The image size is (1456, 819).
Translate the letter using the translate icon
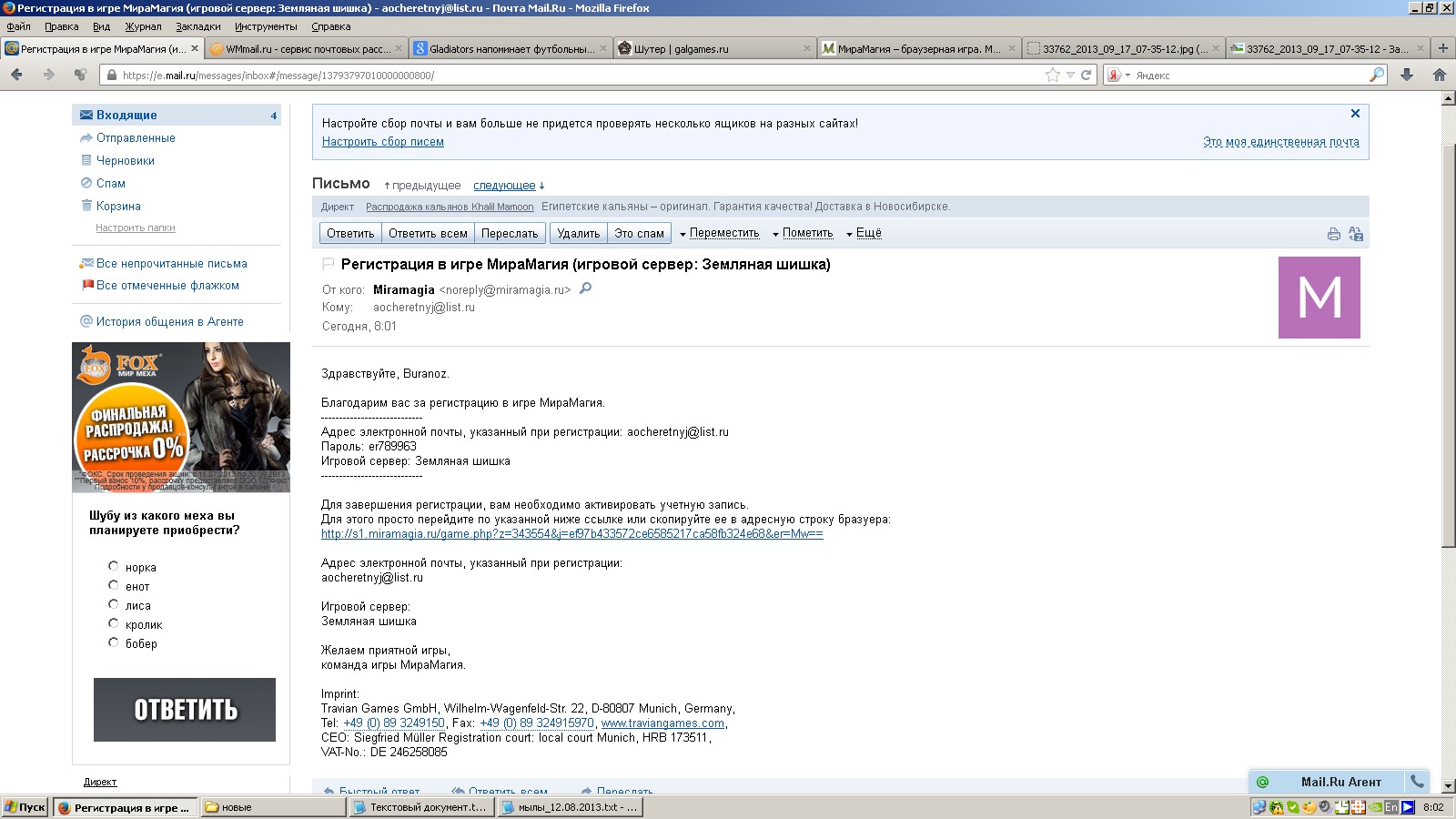(x=1356, y=234)
